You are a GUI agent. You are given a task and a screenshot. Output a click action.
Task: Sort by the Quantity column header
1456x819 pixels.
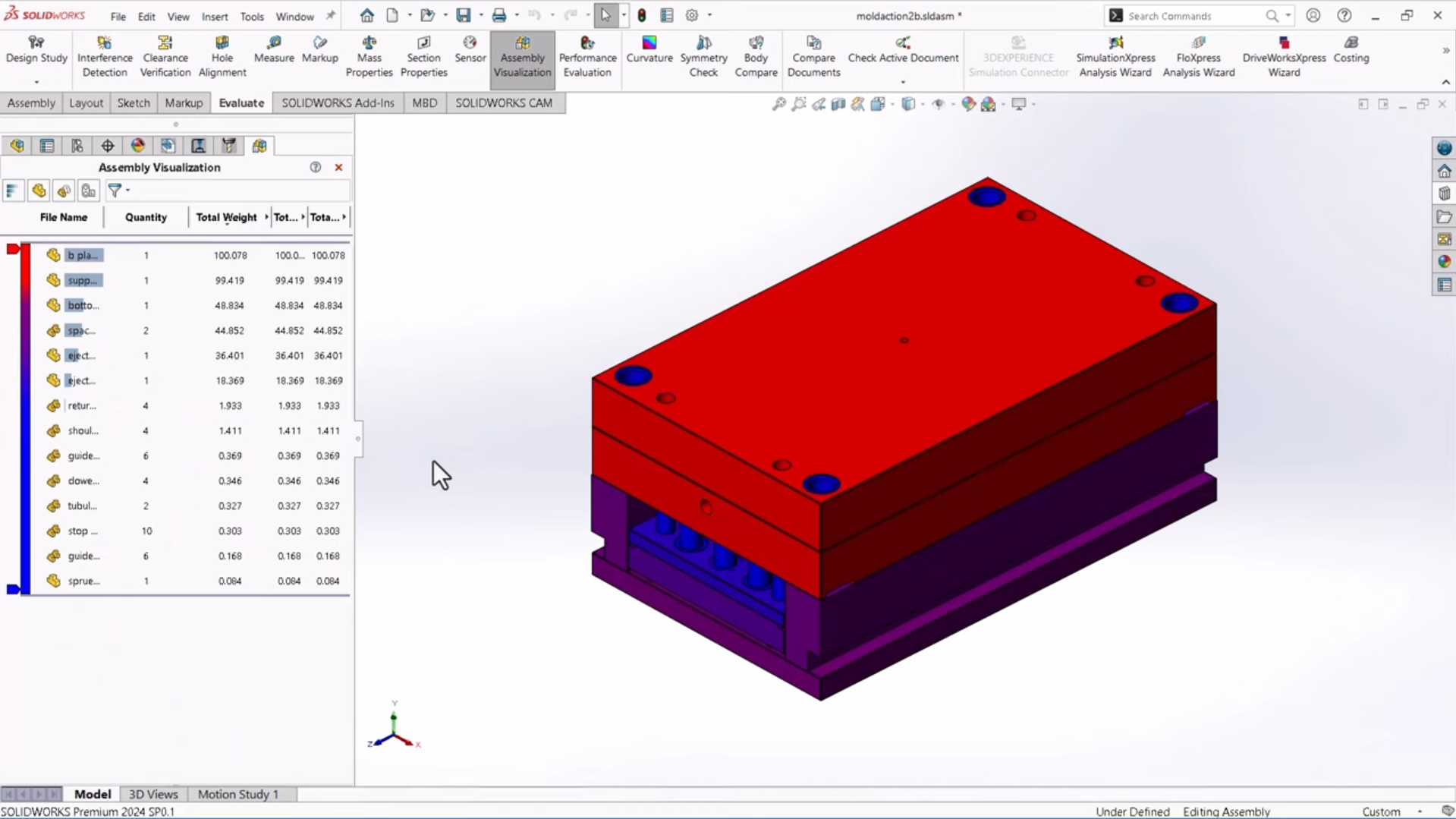[x=146, y=217]
